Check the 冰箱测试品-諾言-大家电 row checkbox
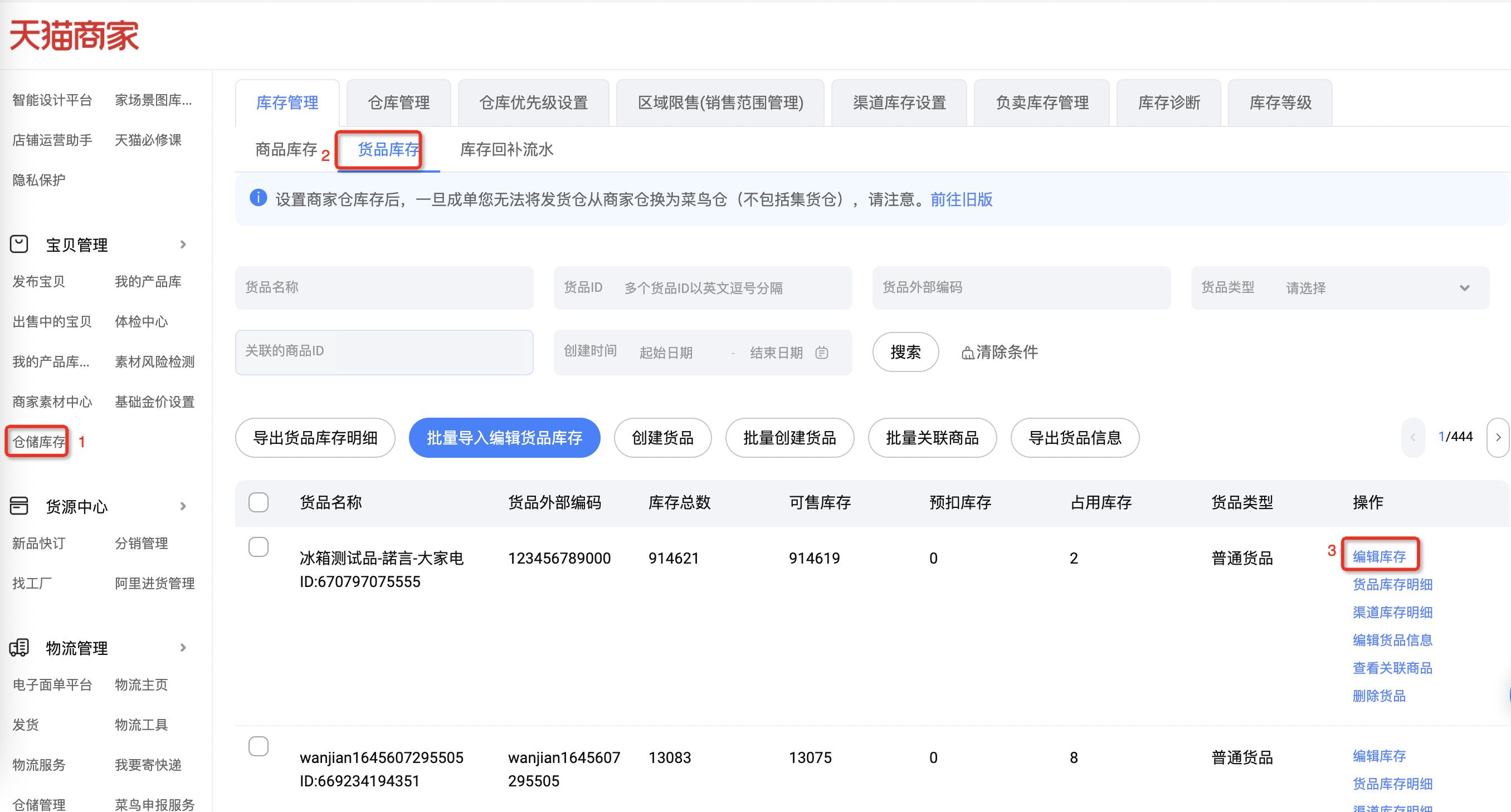This screenshot has width=1511, height=812. (x=258, y=547)
